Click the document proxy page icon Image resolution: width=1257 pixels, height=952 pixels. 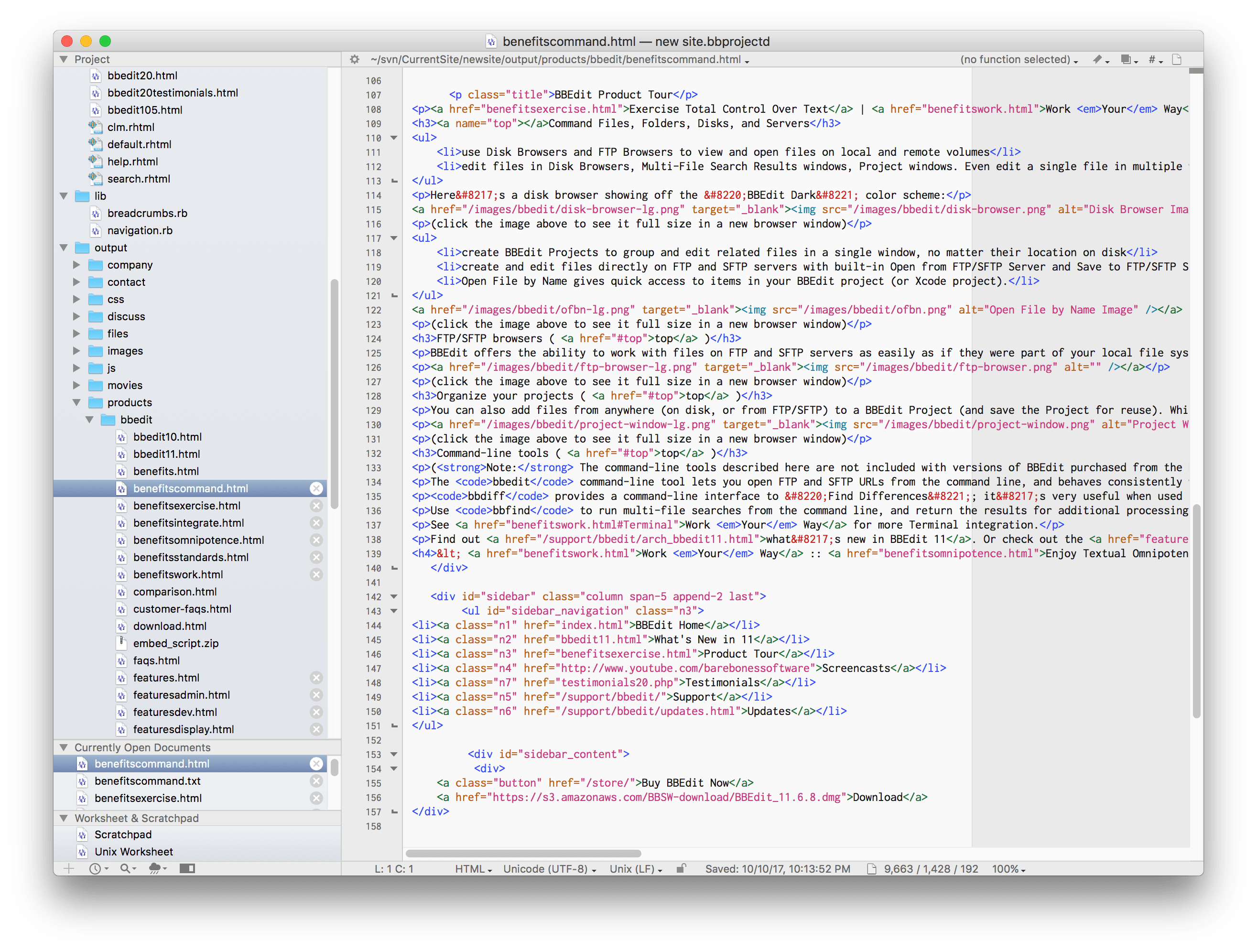(1177, 60)
